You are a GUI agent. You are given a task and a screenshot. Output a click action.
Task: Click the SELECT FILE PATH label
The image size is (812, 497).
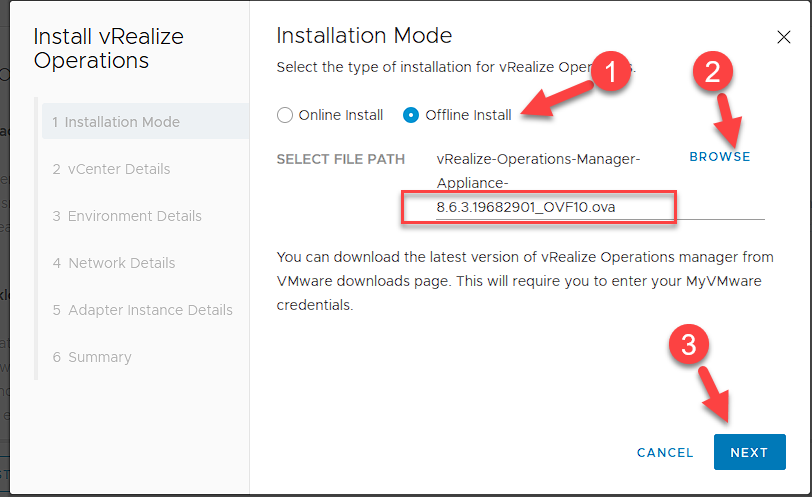point(341,159)
